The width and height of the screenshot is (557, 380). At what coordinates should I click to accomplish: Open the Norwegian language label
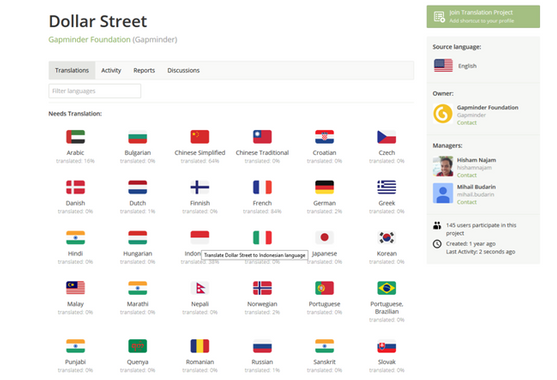coord(262,304)
